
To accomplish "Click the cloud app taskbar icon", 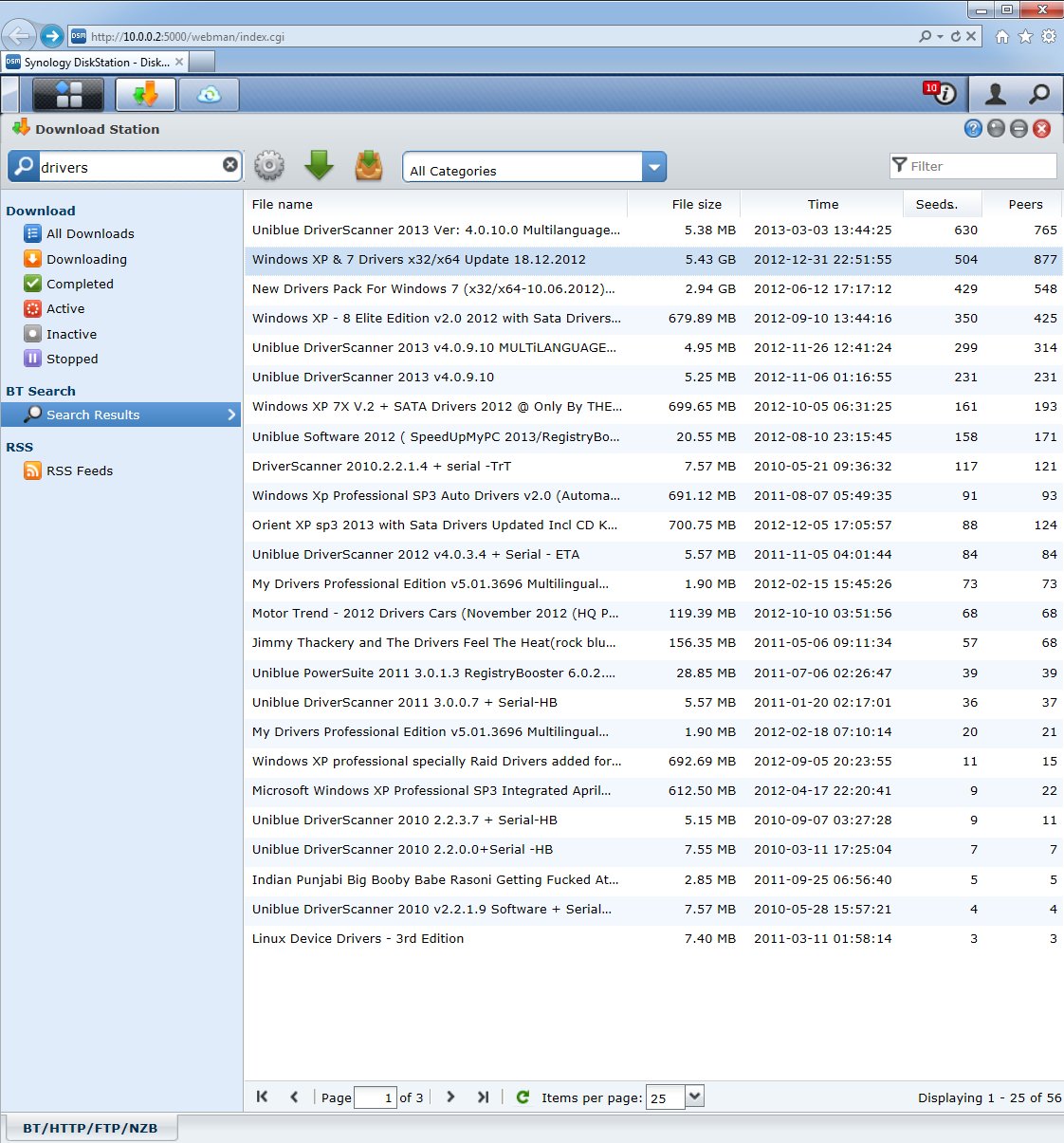I will [x=209, y=94].
